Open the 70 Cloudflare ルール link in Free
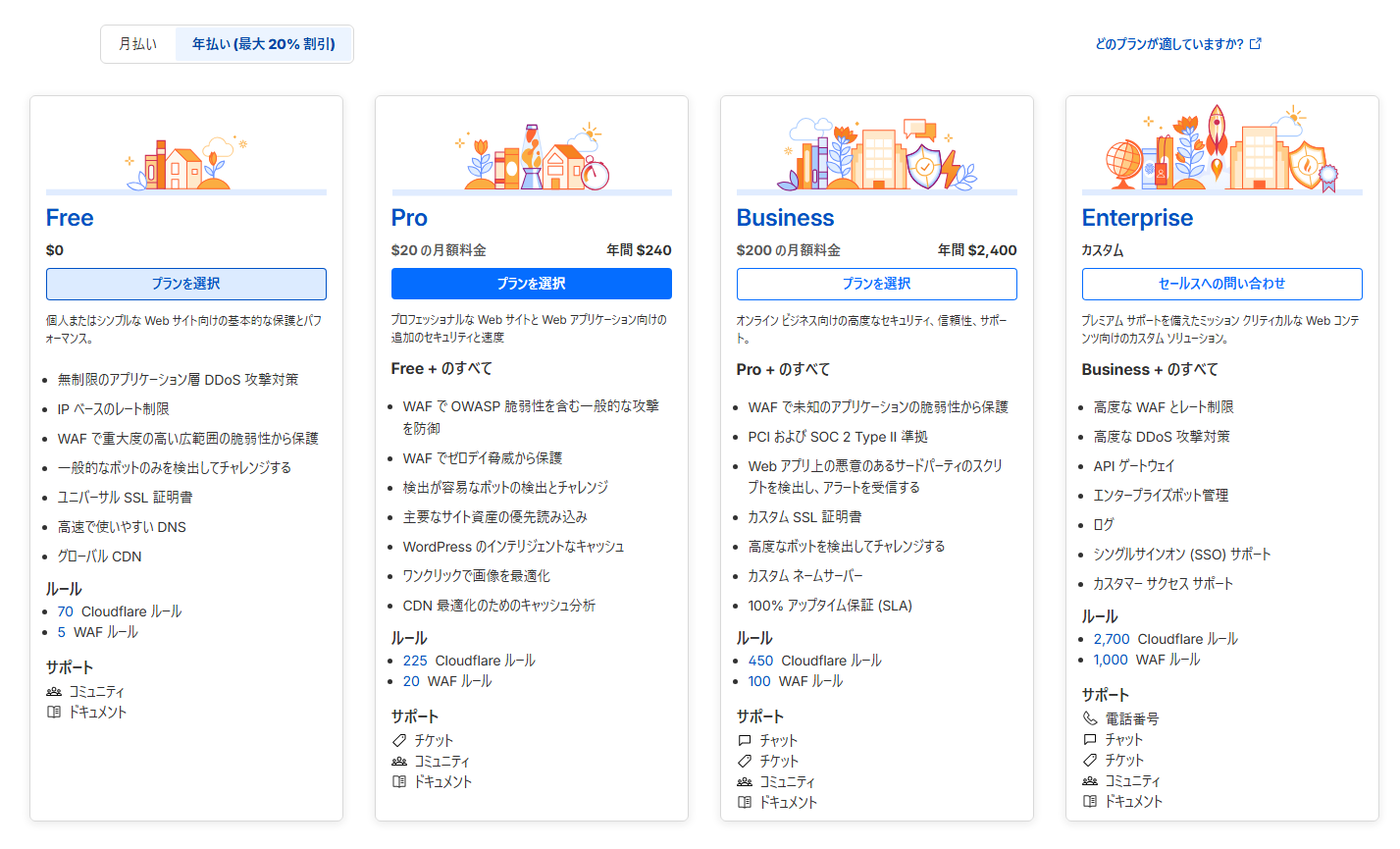This screenshot has width=1400, height=849. pos(65,611)
